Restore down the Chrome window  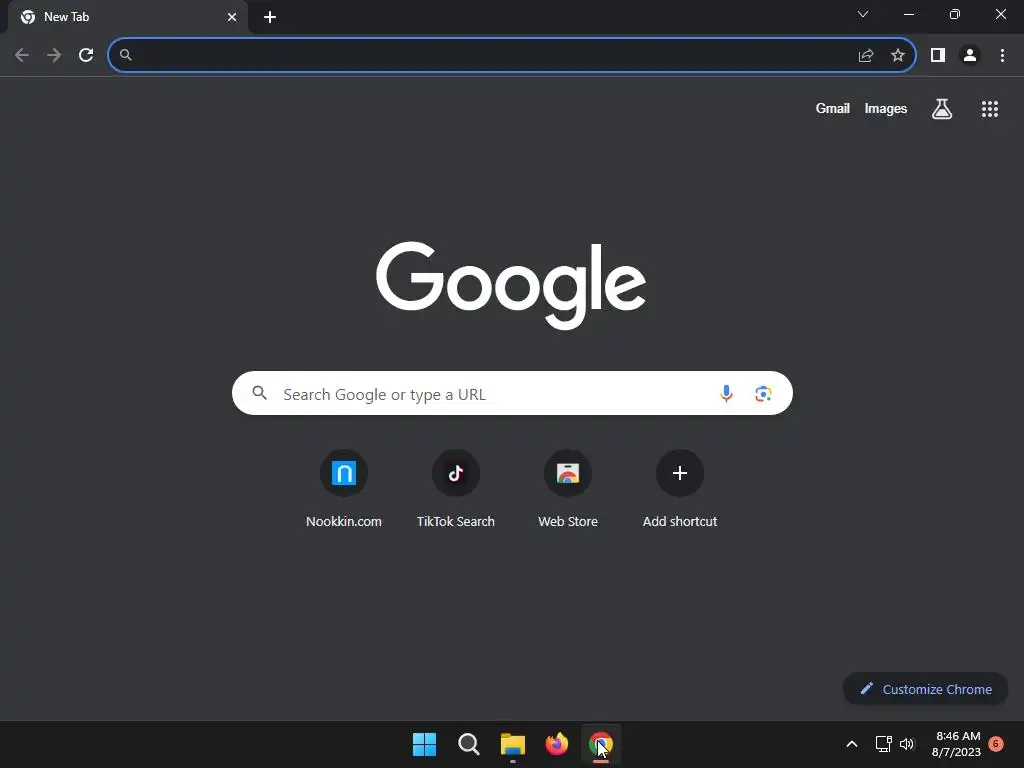tap(955, 14)
